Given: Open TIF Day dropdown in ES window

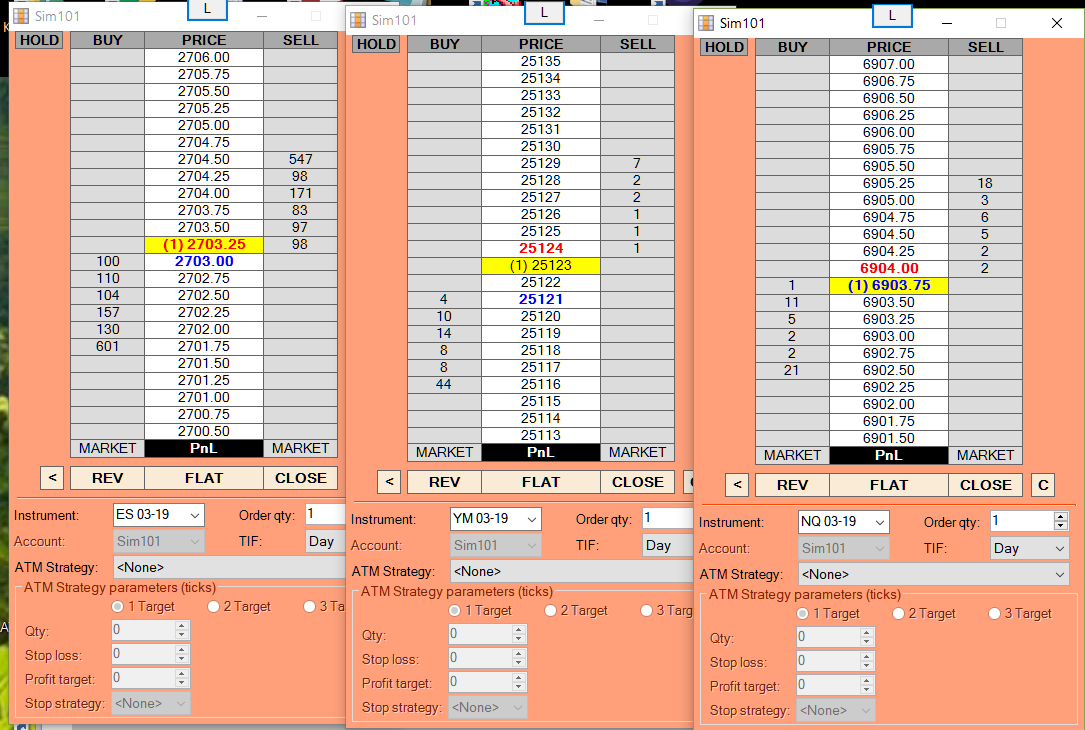Looking at the screenshot, I should (325, 541).
